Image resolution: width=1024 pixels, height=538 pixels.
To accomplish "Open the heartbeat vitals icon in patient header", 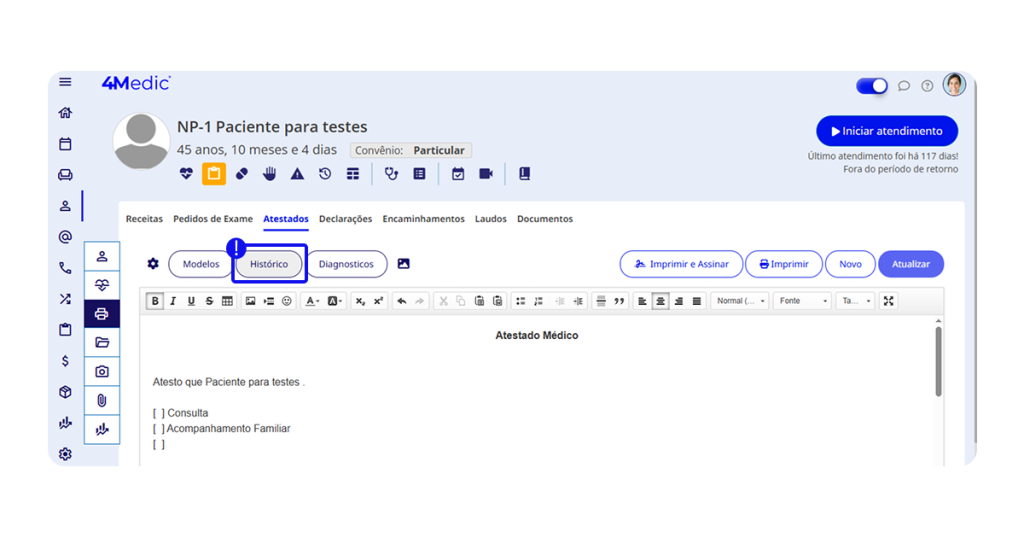I will click(186, 174).
